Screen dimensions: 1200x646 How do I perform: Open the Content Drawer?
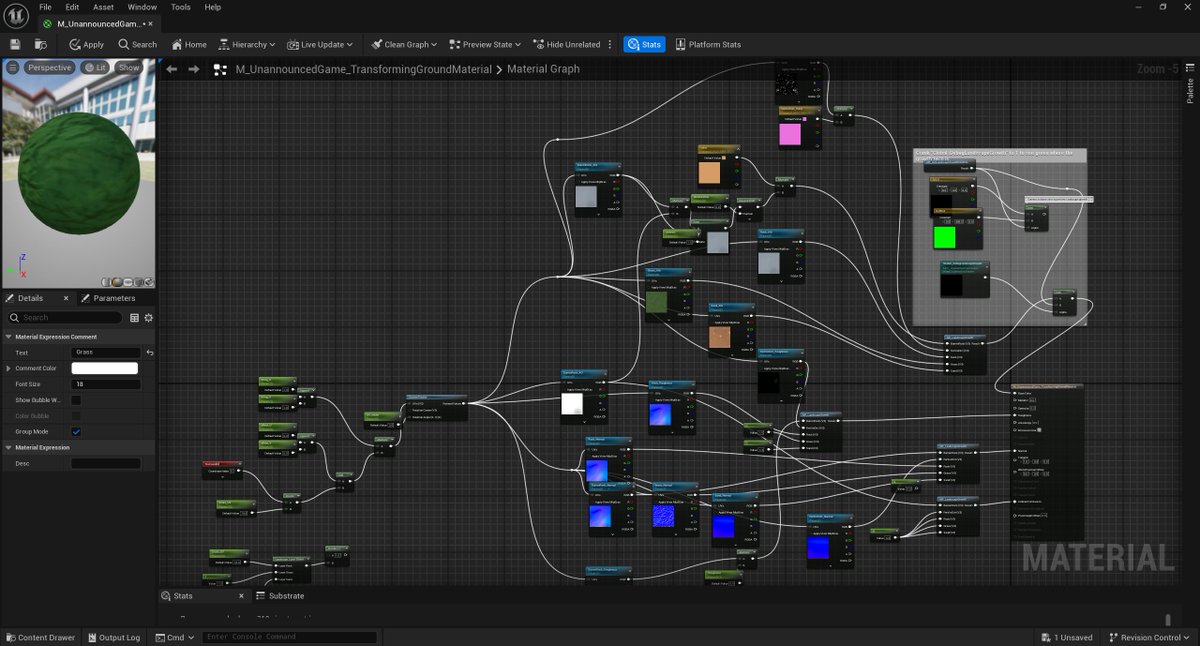(x=40, y=637)
